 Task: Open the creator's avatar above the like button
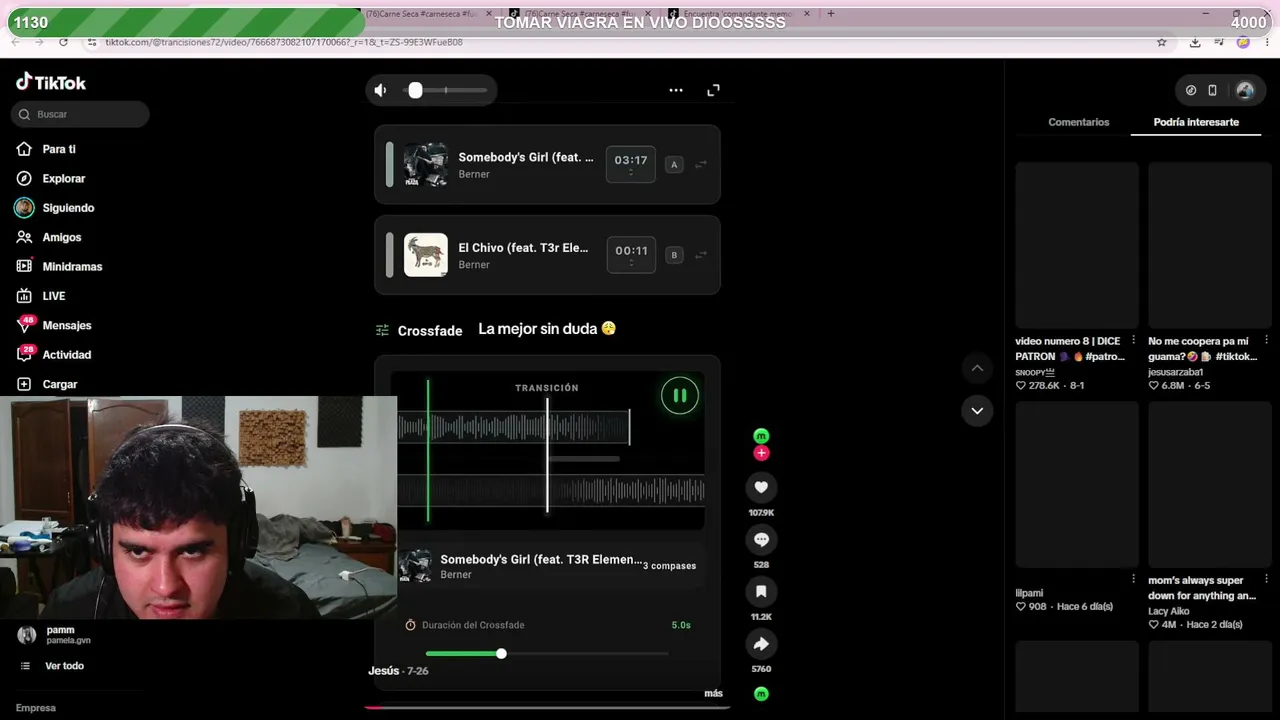tap(761, 436)
